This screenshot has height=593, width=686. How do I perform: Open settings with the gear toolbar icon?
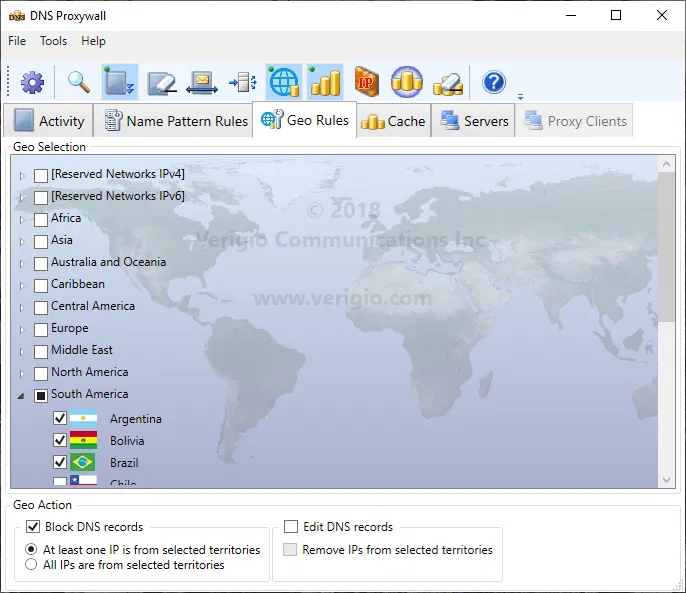point(32,82)
